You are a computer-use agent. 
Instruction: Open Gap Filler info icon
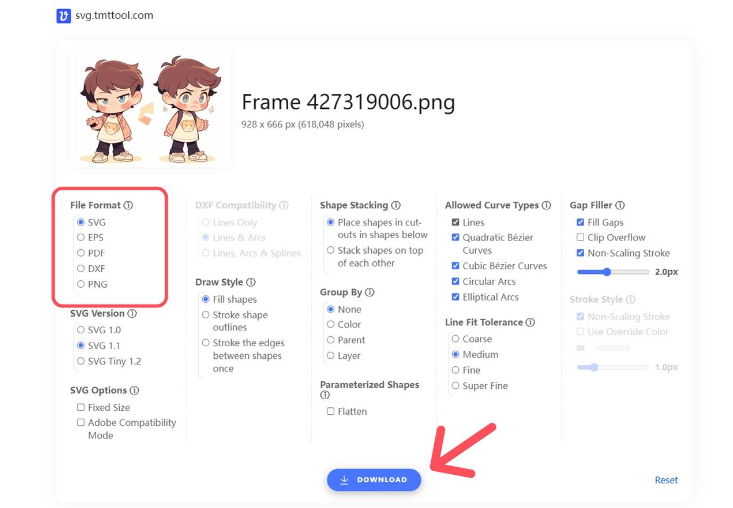[x=620, y=205]
